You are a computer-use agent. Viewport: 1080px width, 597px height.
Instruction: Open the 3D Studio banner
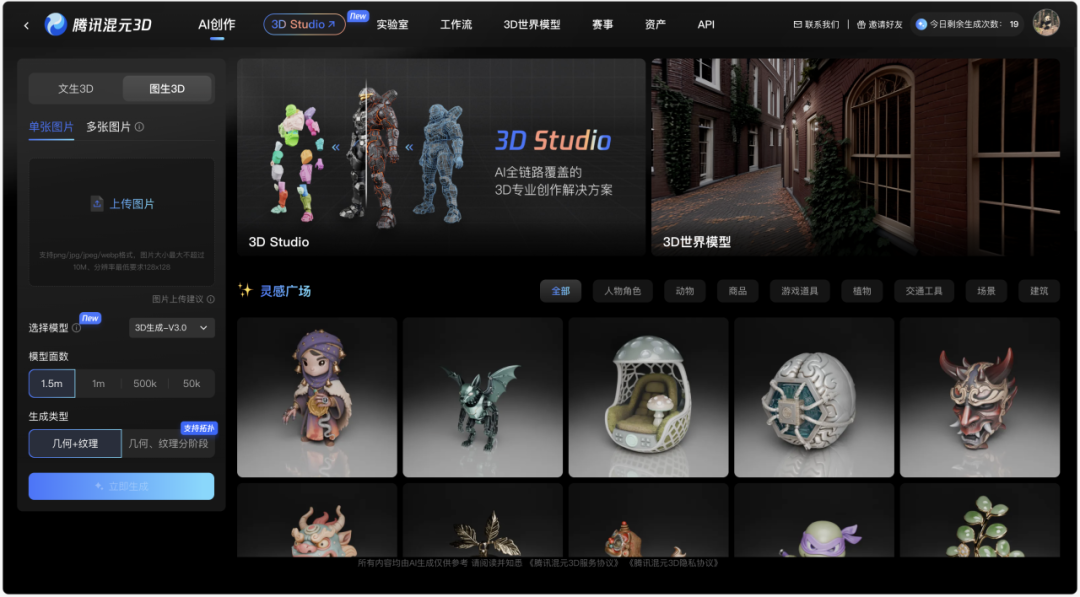click(x=441, y=157)
